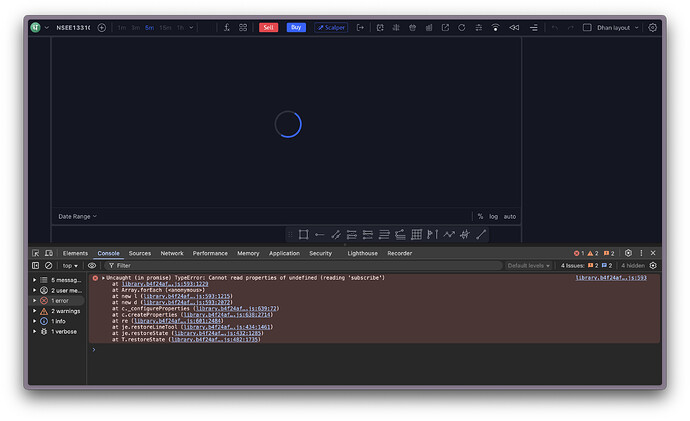Switch to the Performance tab
This screenshot has width=690, height=421.
click(x=210, y=253)
